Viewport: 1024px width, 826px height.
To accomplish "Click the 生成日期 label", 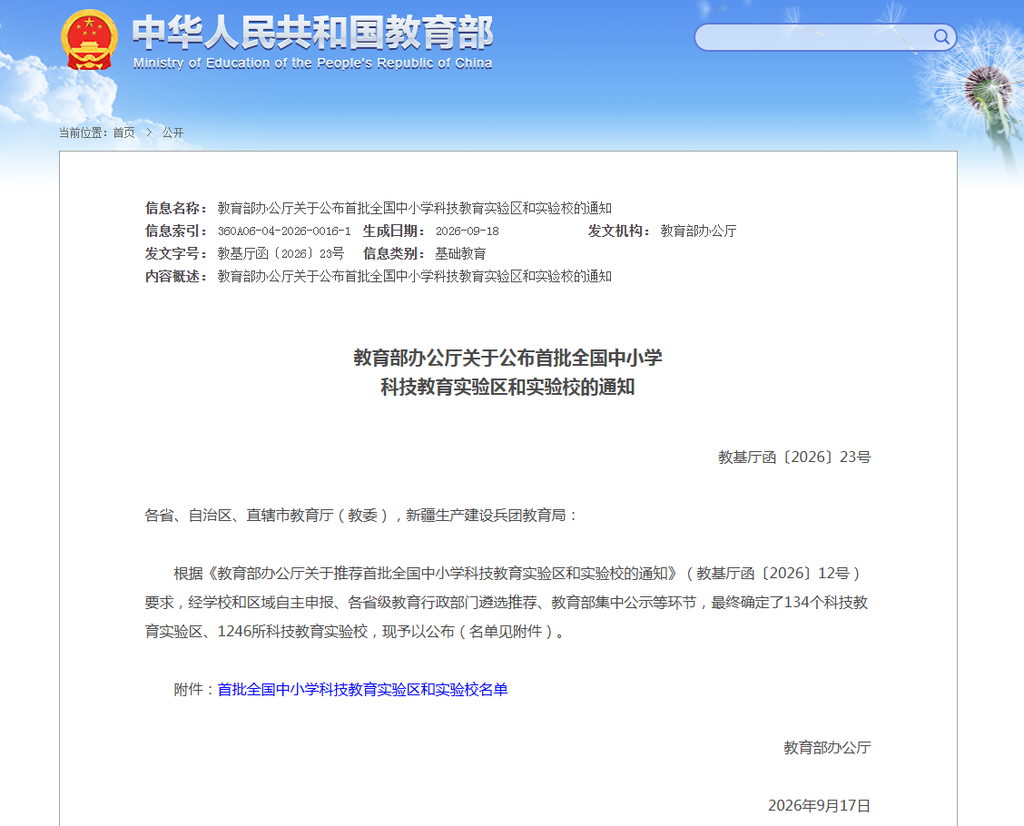I will pyautogui.click(x=394, y=231).
